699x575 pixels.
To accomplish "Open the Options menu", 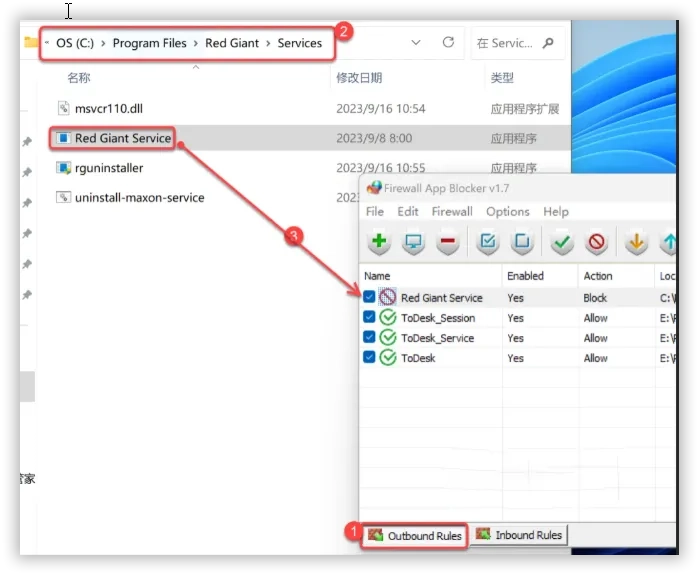I will [x=508, y=211].
